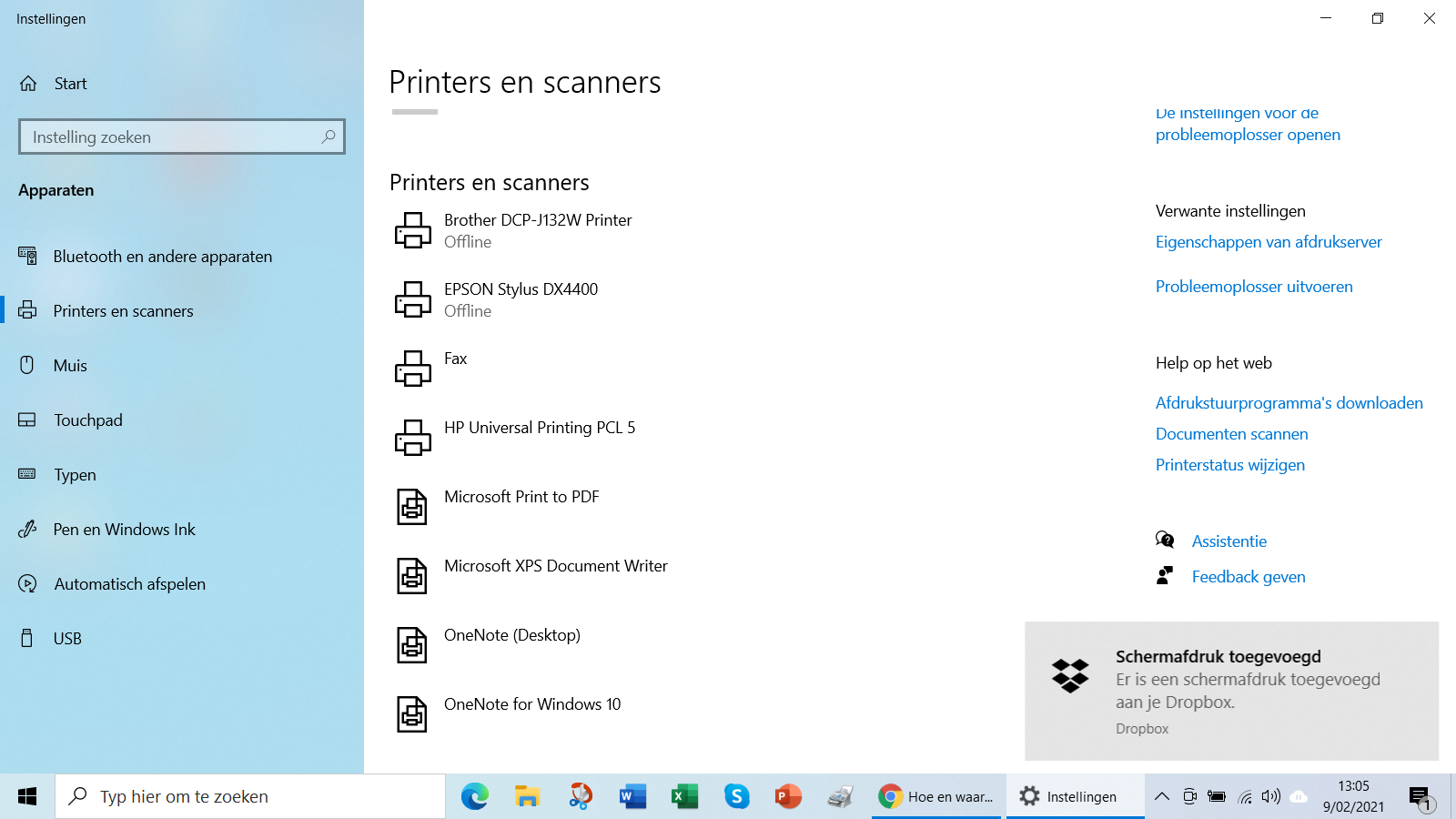The image size is (1456, 819).
Task: Open the Dropbox Schermafdruk toegevoegd notification
Action: 1231,691
